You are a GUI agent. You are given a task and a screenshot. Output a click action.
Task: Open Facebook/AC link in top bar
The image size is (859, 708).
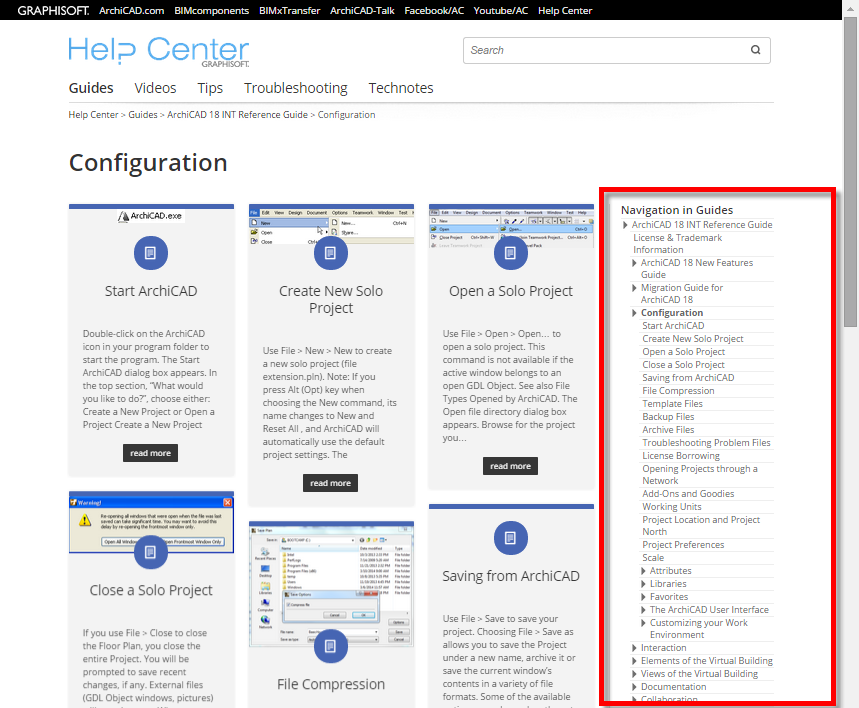434,10
